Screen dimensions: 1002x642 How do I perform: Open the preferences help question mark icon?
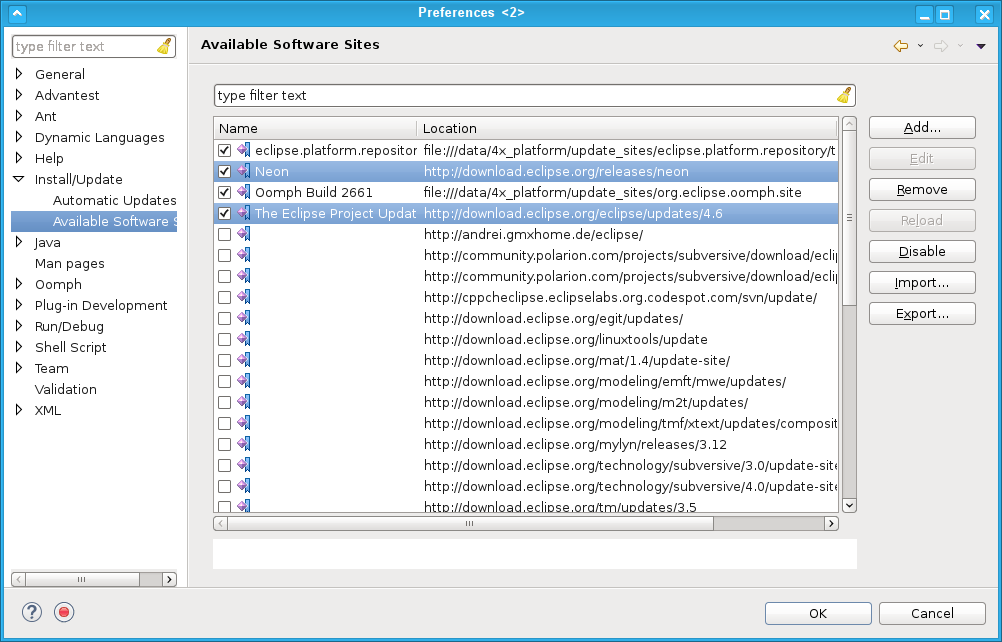click(x=31, y=612)
